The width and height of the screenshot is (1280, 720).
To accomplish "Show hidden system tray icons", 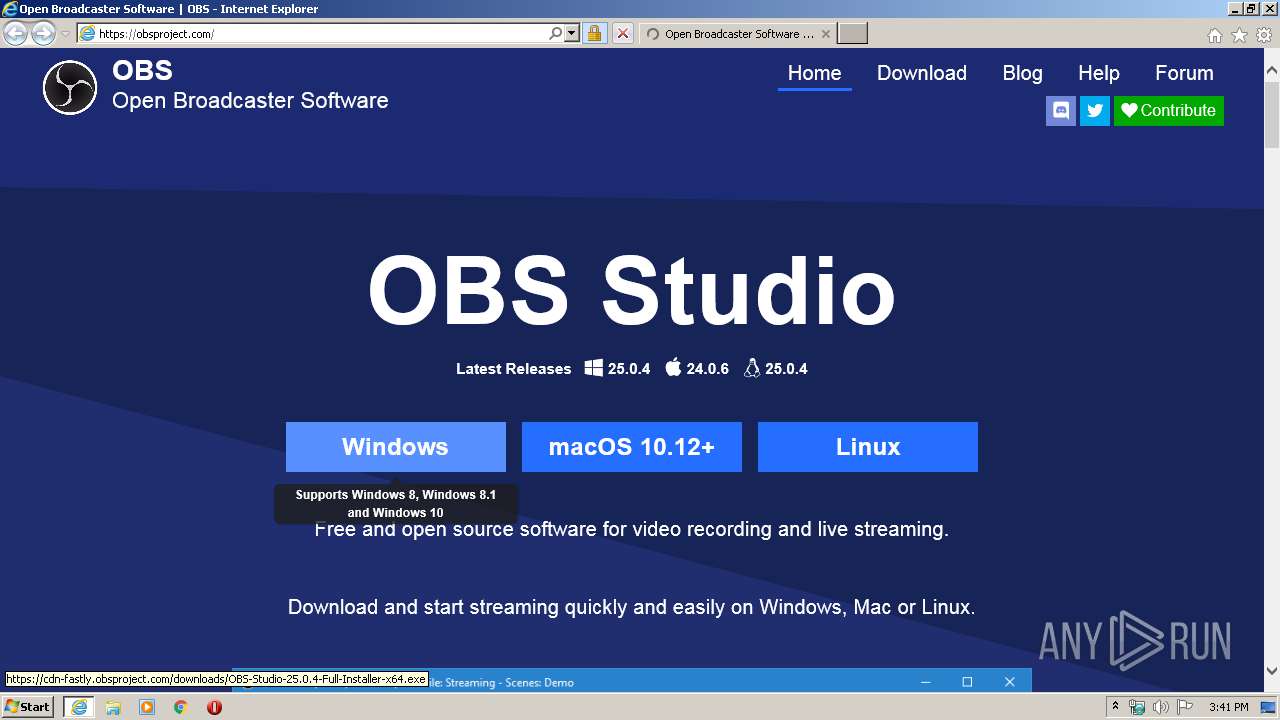I will 1115,707.
